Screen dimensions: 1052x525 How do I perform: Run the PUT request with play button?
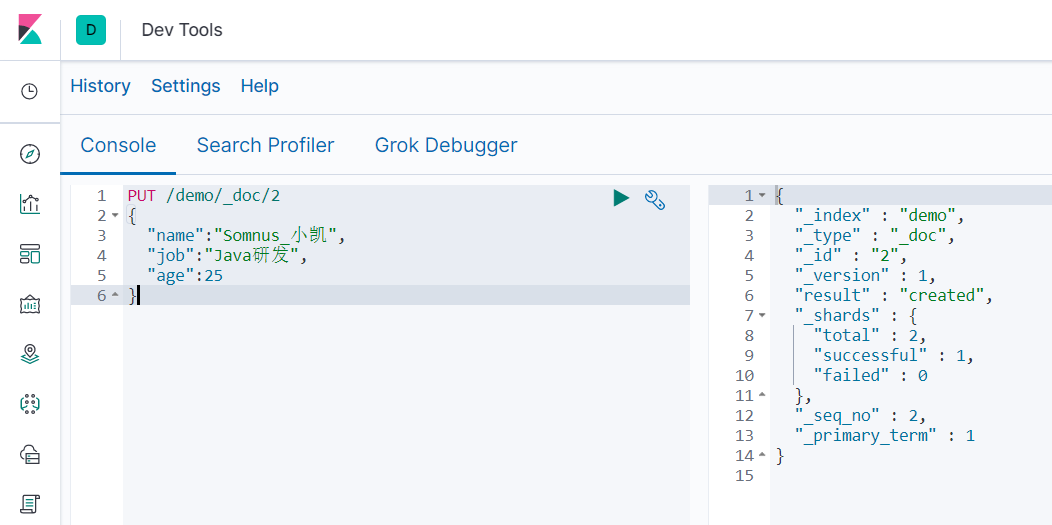621,198
